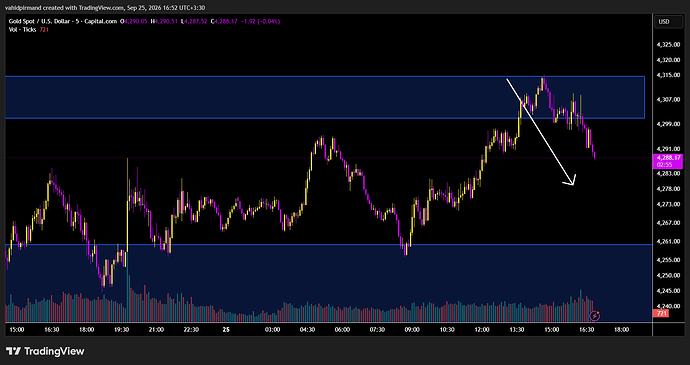Select the Gold Spot / U.S. Dollar symbol title
Viewport: 690px width, 365px height.
(63, 21)
